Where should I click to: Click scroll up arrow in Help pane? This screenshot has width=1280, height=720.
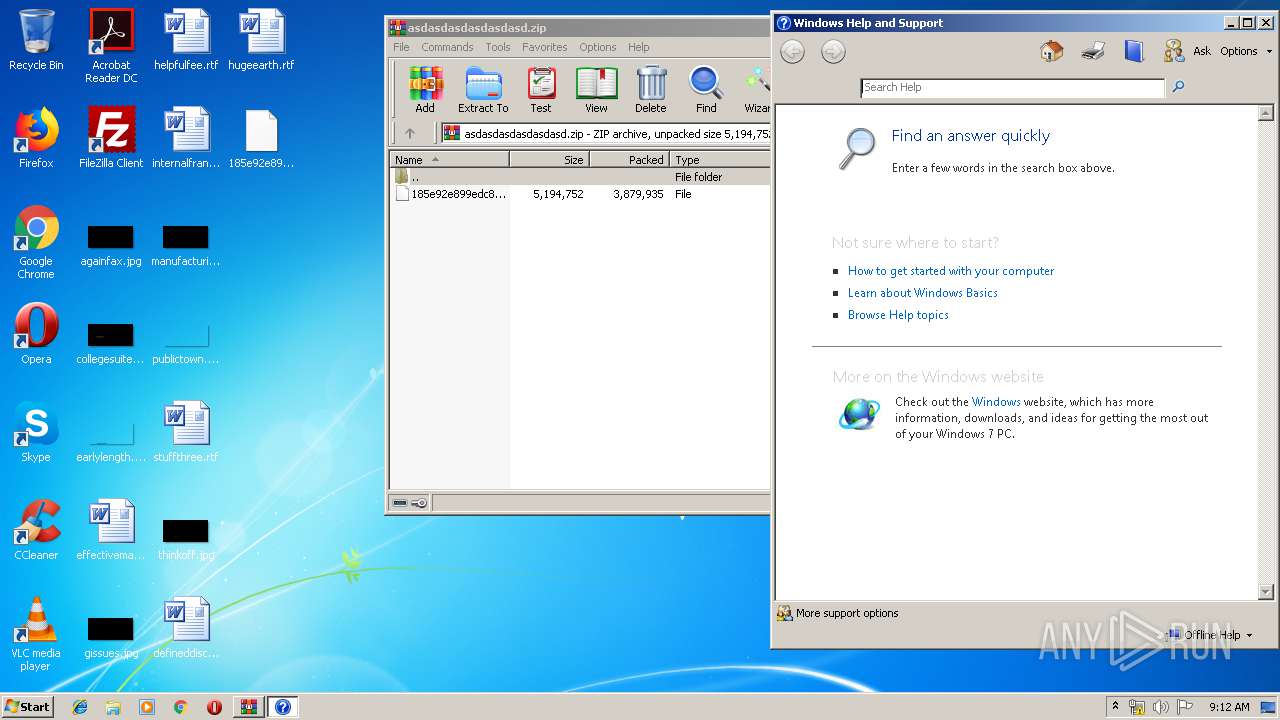[x=1266, y=113]
